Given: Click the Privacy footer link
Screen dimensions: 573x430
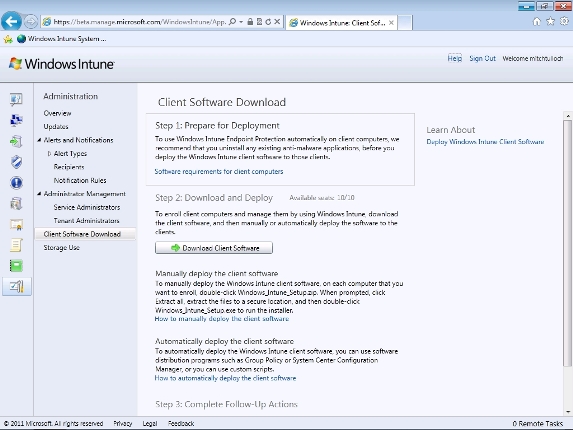Looking at the screenshot, I should (123, 423).
